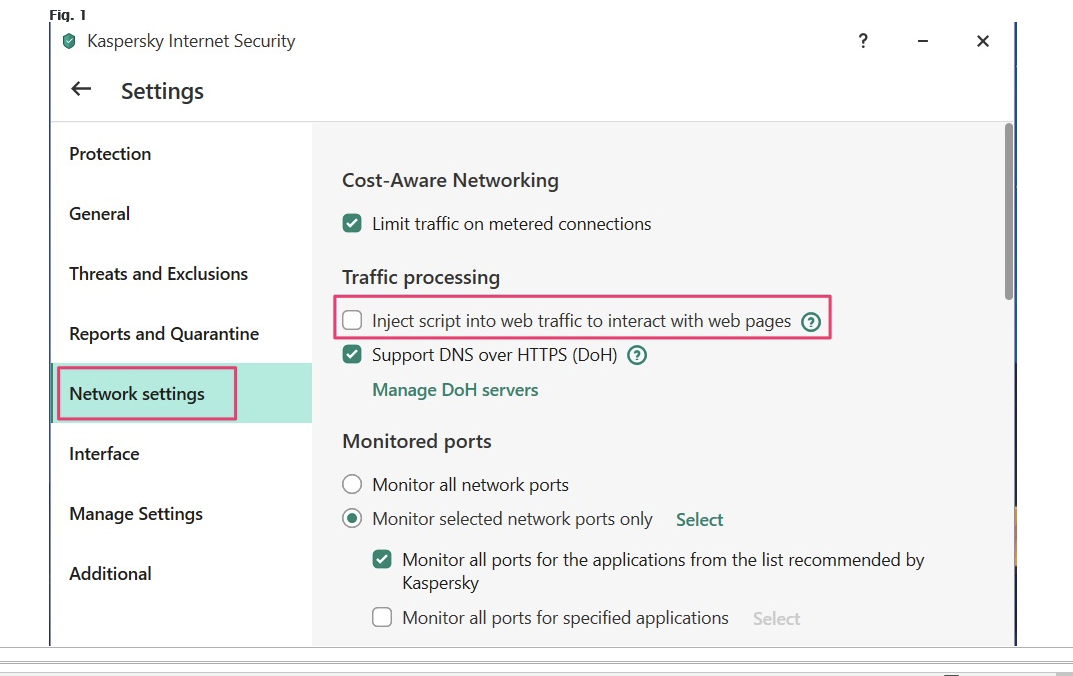Click the Kaspersky shield logo icon
This screenshot has width=1073, height=676.
69,42
